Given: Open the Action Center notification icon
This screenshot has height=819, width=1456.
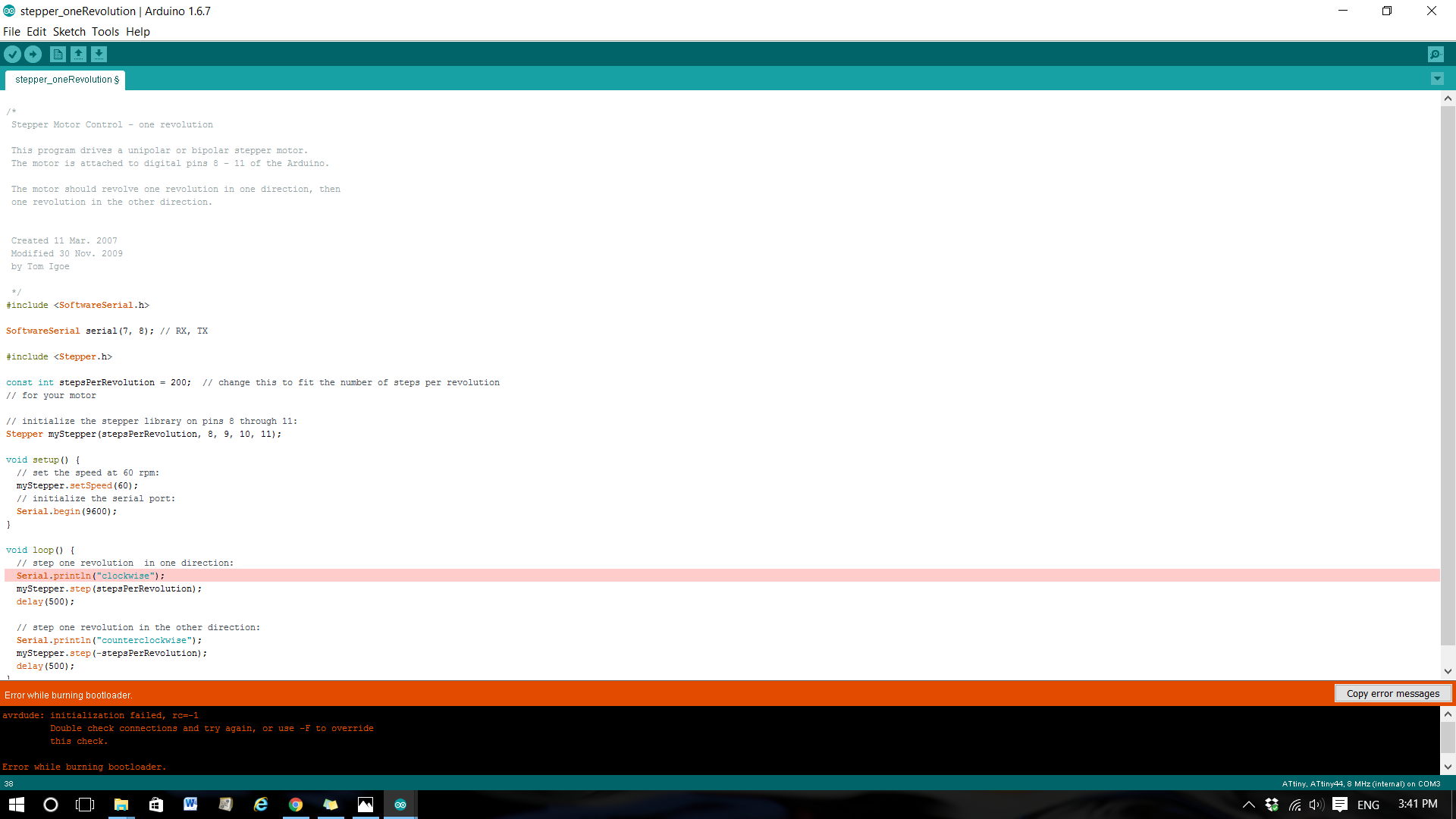Looking at the screenshot, I should point(1340,805).
